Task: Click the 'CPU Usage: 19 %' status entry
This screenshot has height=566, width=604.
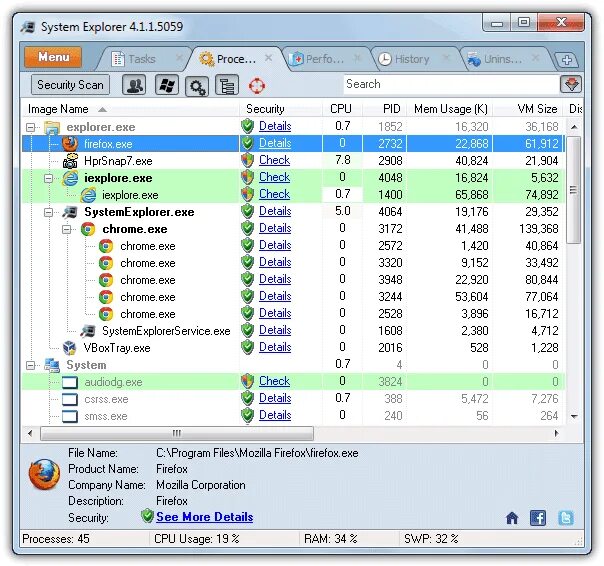Action: pyautogui.click(x=197, y=539)
